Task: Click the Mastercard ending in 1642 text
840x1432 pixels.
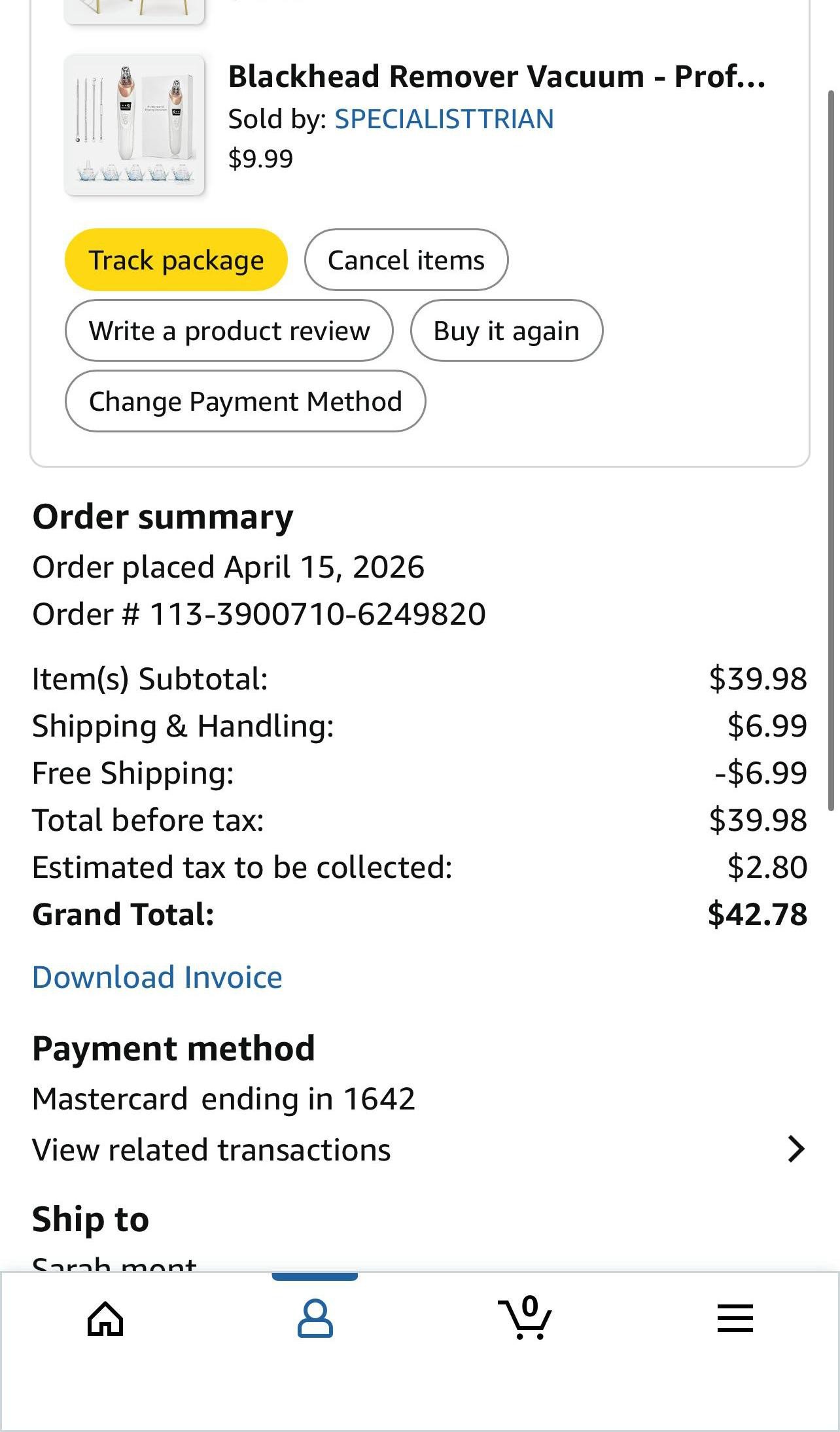Action: click(223, 1098)
